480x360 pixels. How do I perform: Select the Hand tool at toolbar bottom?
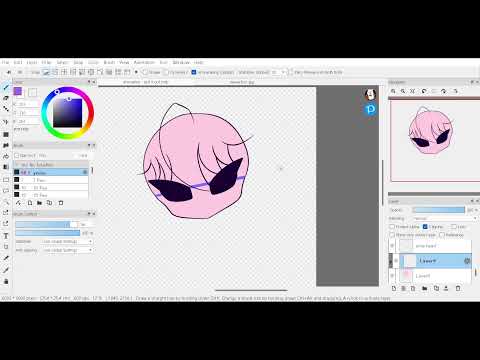(x=6, y=282)
